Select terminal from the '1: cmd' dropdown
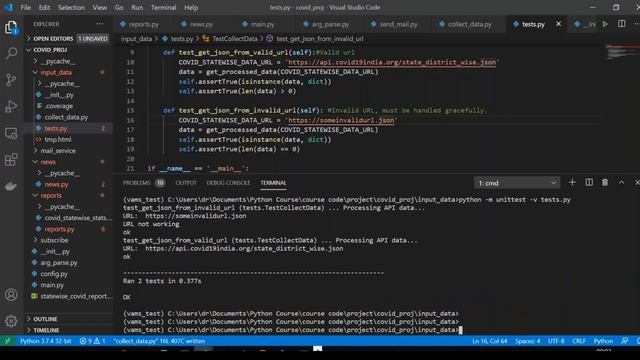Viewport: 640px width, 360px height. tap(517, 183)
